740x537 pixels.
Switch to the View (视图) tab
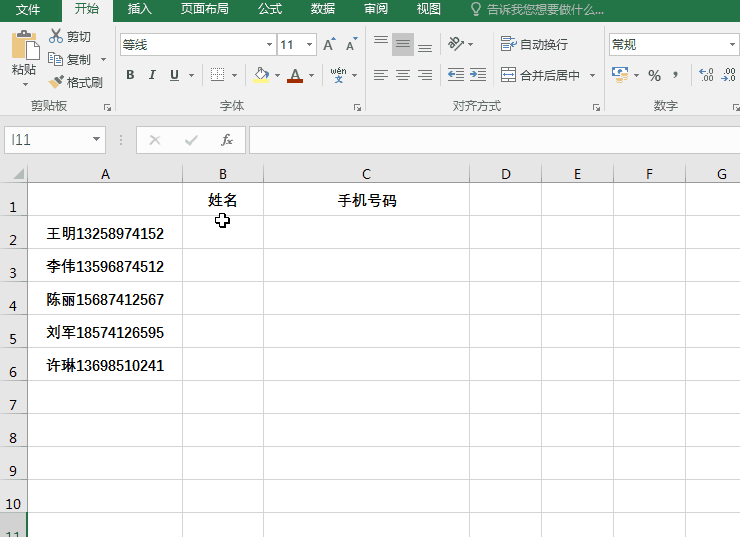pos(429,9)
